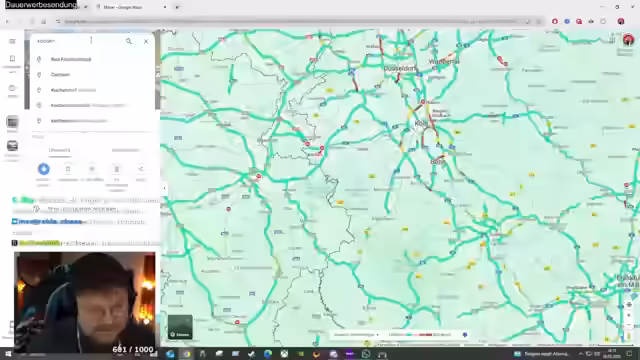Open the Microsoft Edge taskbar icon
The image size is (640, 360).
[268, 354]
